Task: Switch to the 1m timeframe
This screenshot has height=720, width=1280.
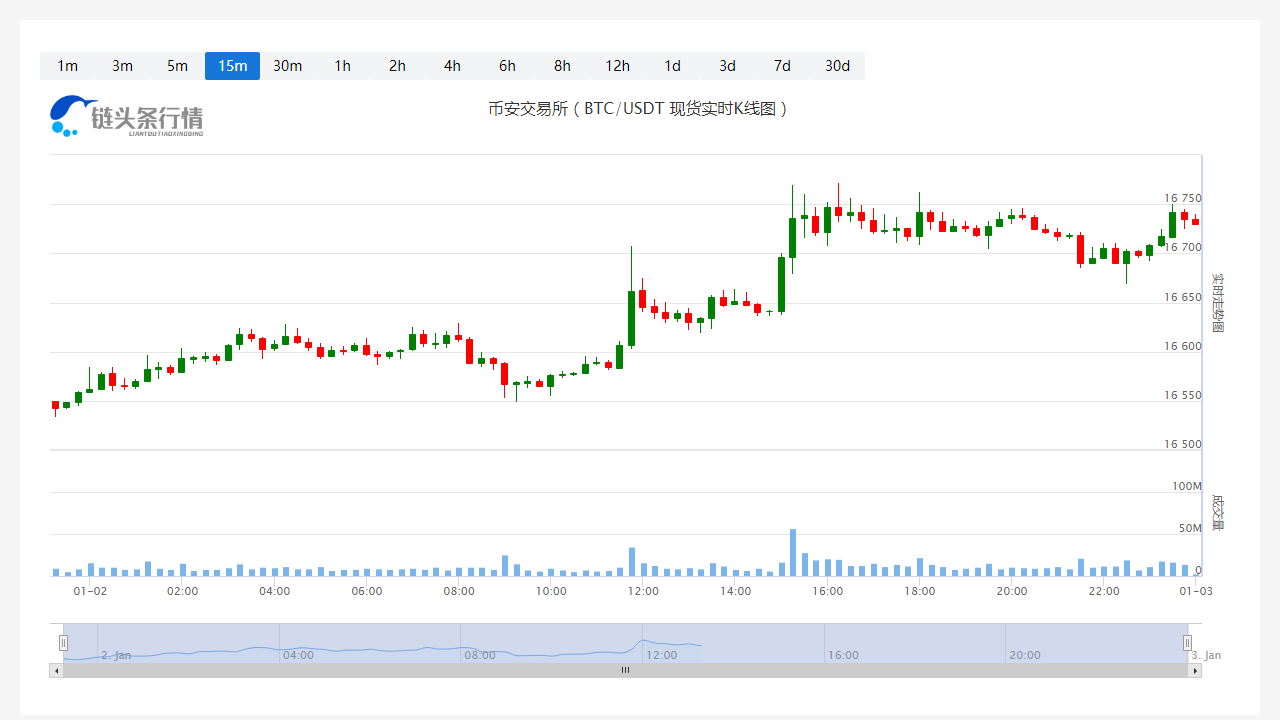Action: tap(67, 66)
